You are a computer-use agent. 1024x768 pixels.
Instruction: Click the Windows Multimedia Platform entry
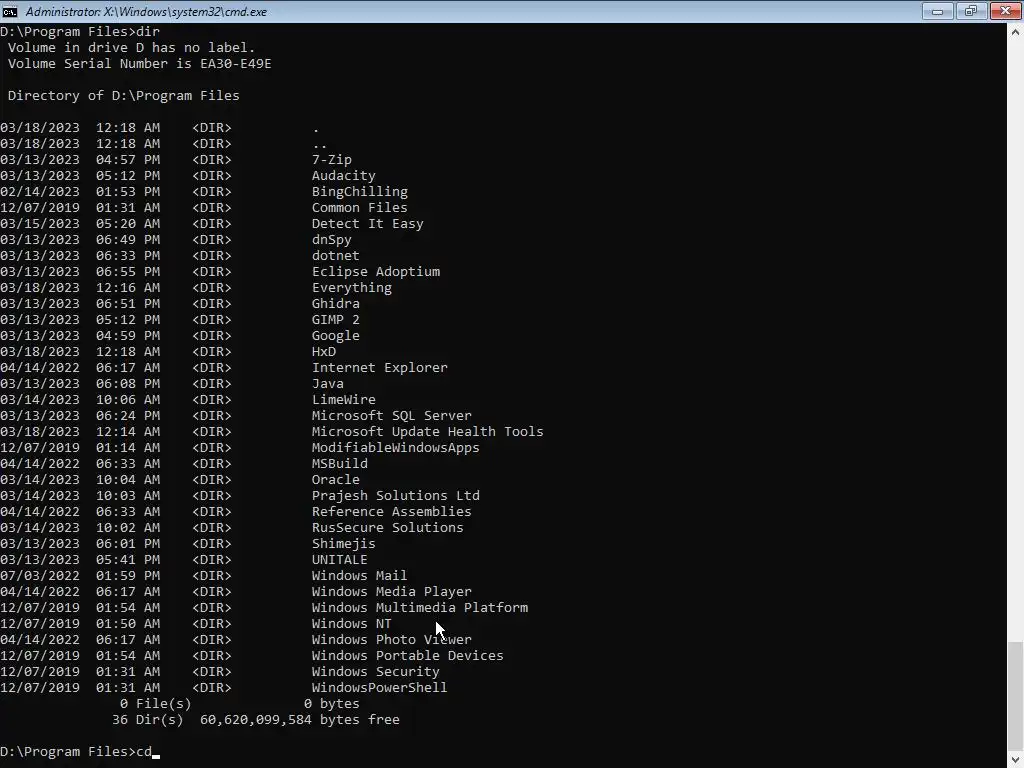(x=420, y=607)
